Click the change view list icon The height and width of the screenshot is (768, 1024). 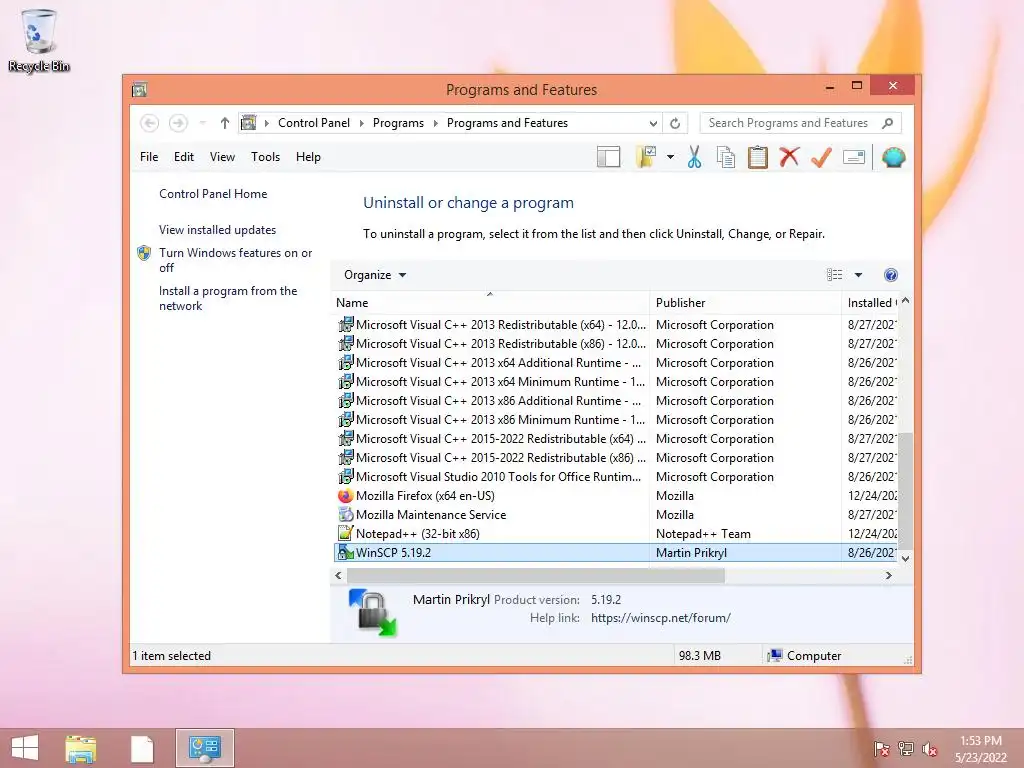pyautogui.click(x=835, y=275)
